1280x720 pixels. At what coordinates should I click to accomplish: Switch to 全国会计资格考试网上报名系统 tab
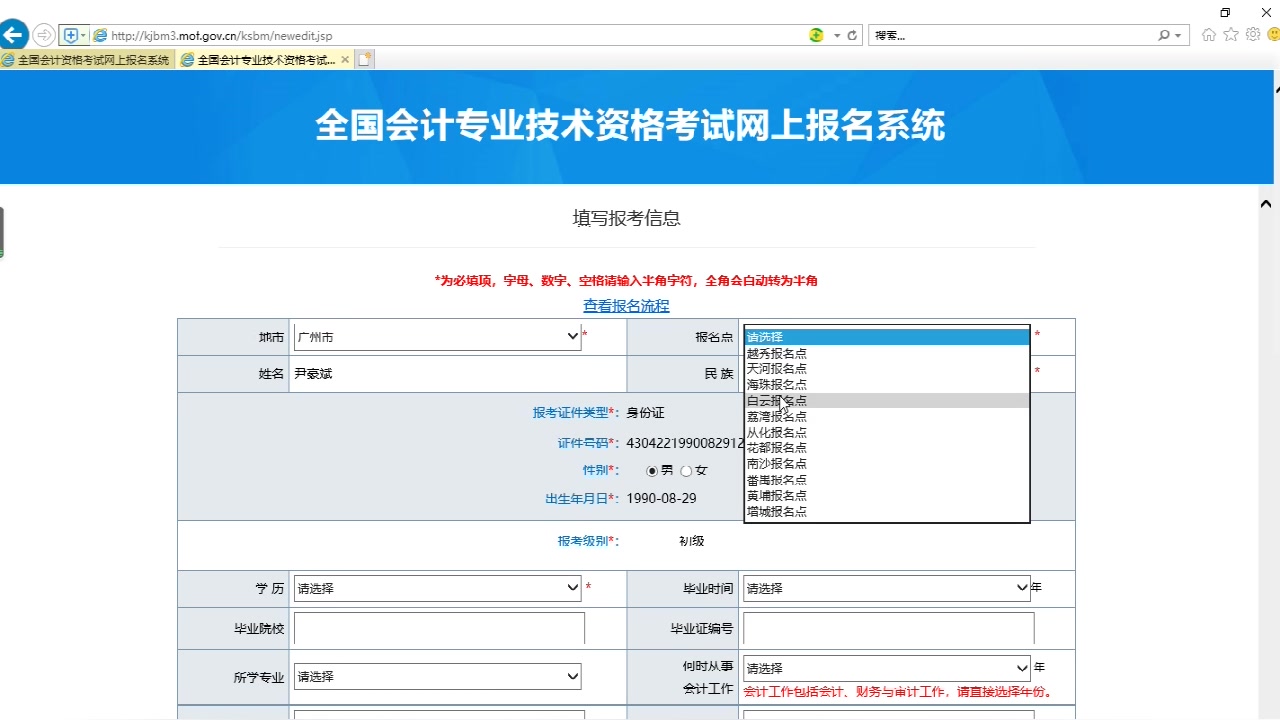tap(87, 60)
